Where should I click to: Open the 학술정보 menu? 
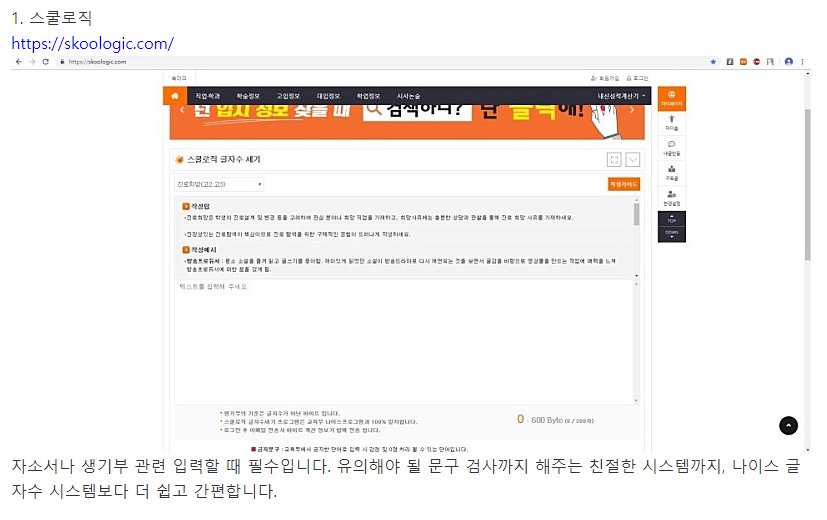tap(248, 96)
